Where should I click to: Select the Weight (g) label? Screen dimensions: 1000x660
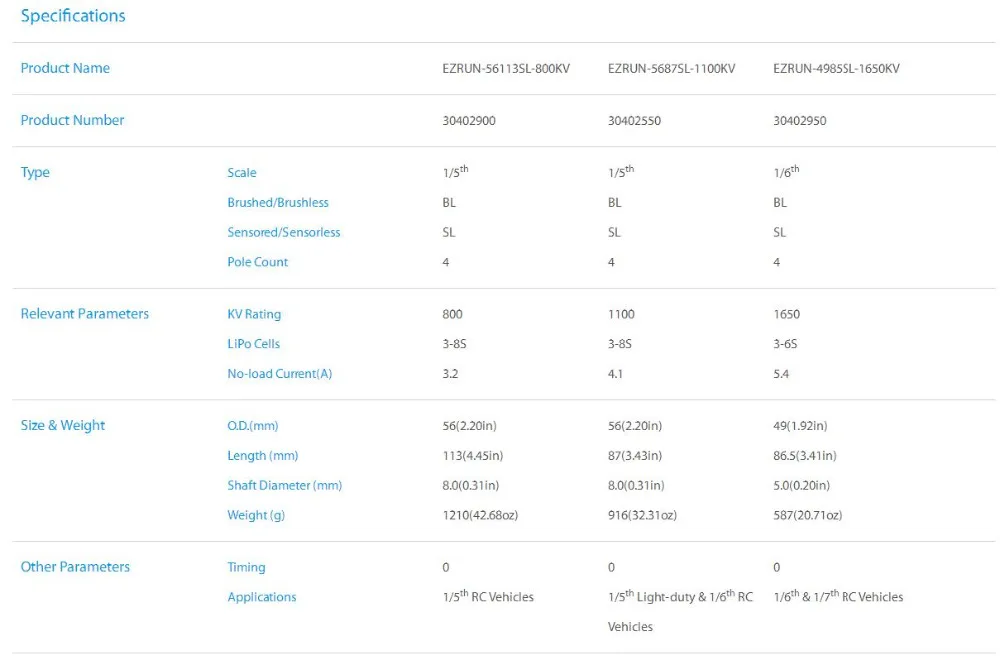256,515
